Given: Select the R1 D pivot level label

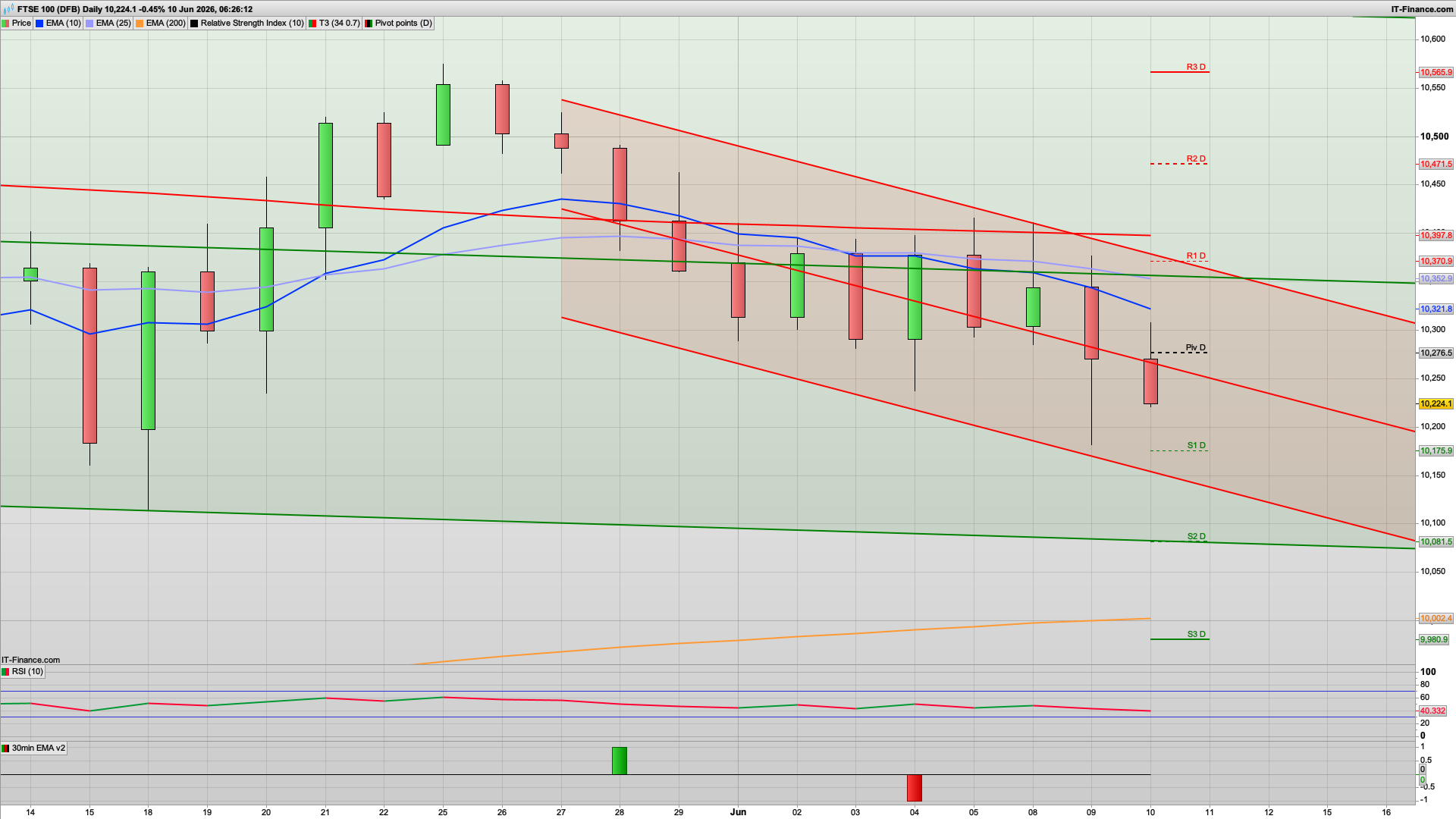Looking at the screenshot, I should pos(1196,256).
